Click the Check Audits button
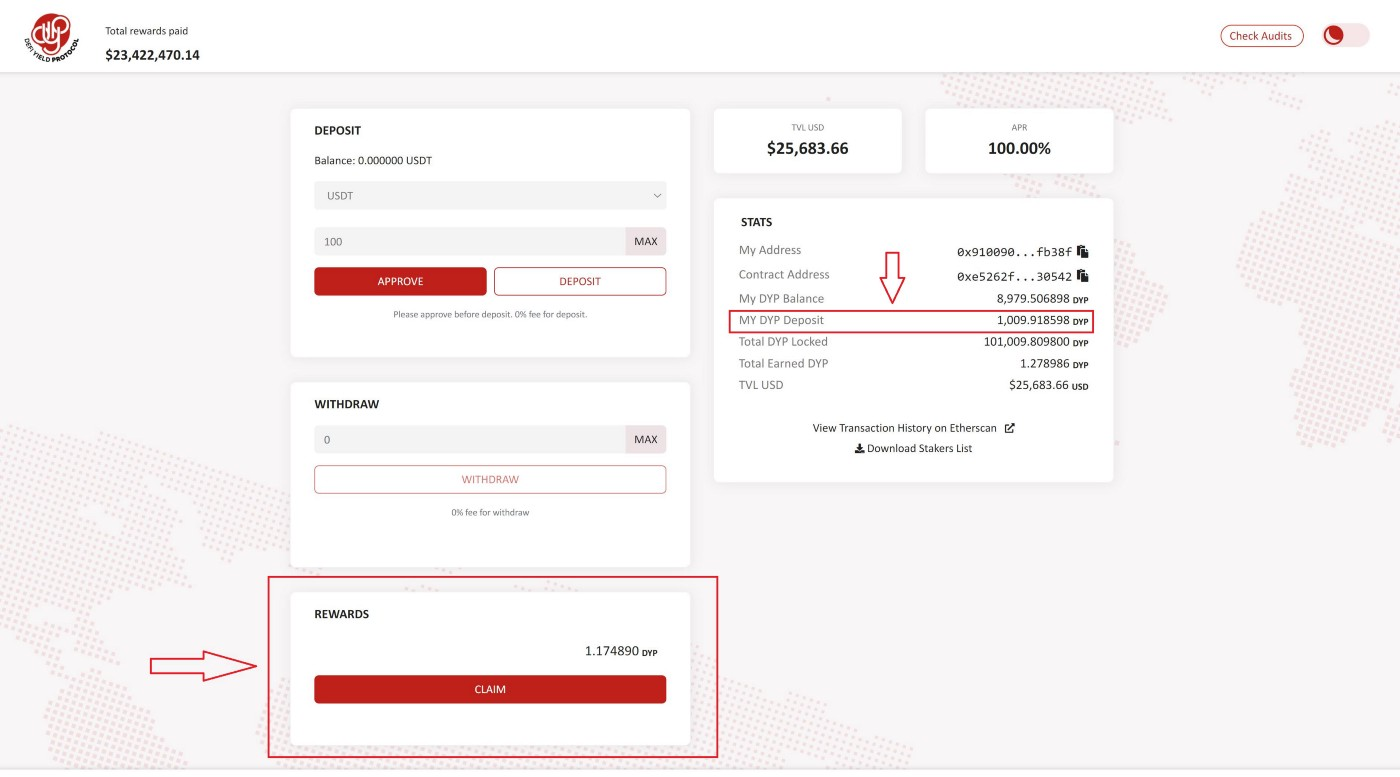1400x777 pixels. click(1262, 36)
